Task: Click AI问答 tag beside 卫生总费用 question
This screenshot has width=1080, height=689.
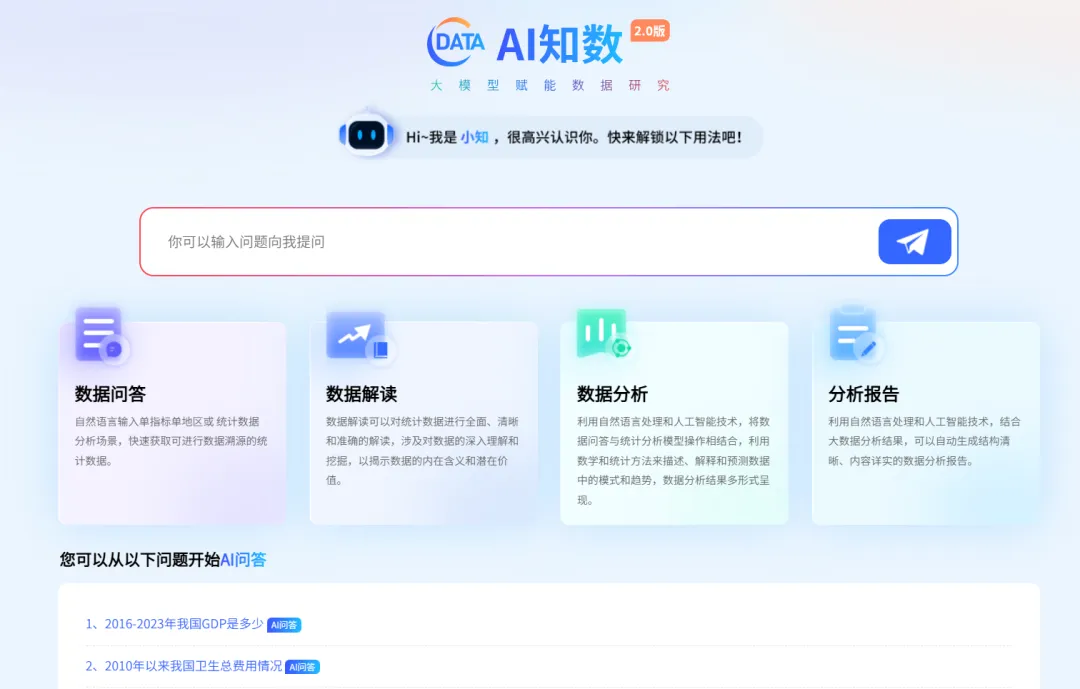Action: pyautogui.click(x=302, y=667)
